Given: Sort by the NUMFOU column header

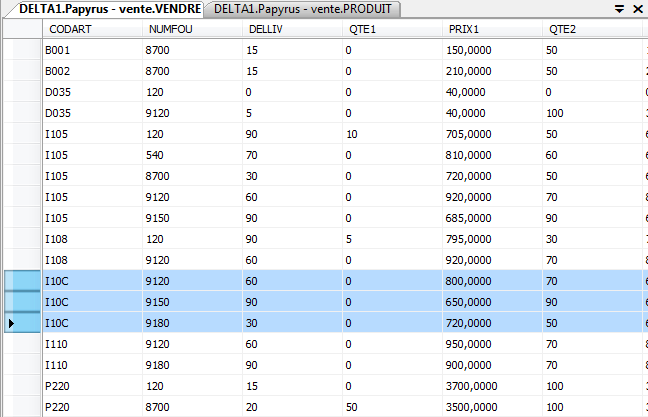Looking at the screenshot, I should point(192,29).
